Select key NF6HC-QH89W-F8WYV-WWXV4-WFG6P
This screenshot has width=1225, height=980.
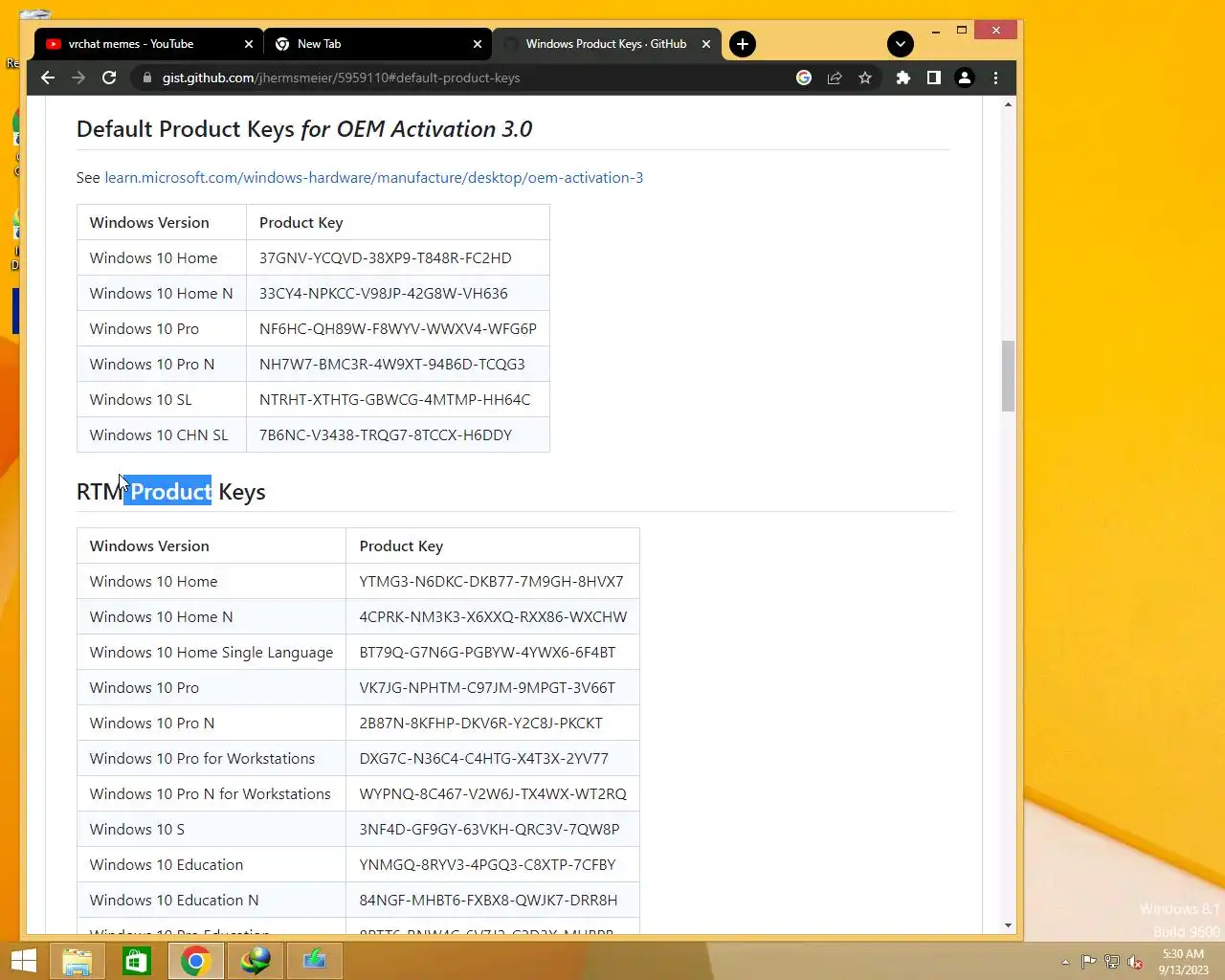pos(397,329)
